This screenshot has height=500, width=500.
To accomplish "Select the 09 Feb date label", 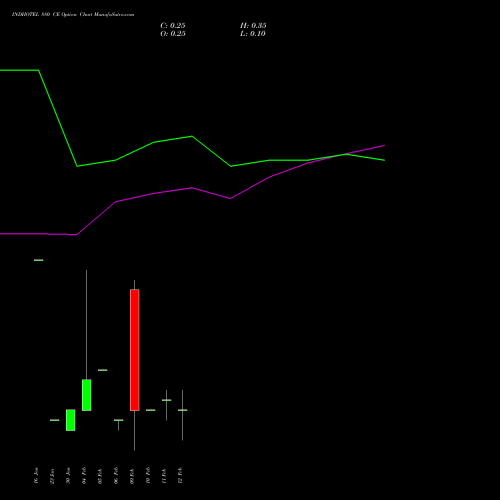I will [132, 476].
